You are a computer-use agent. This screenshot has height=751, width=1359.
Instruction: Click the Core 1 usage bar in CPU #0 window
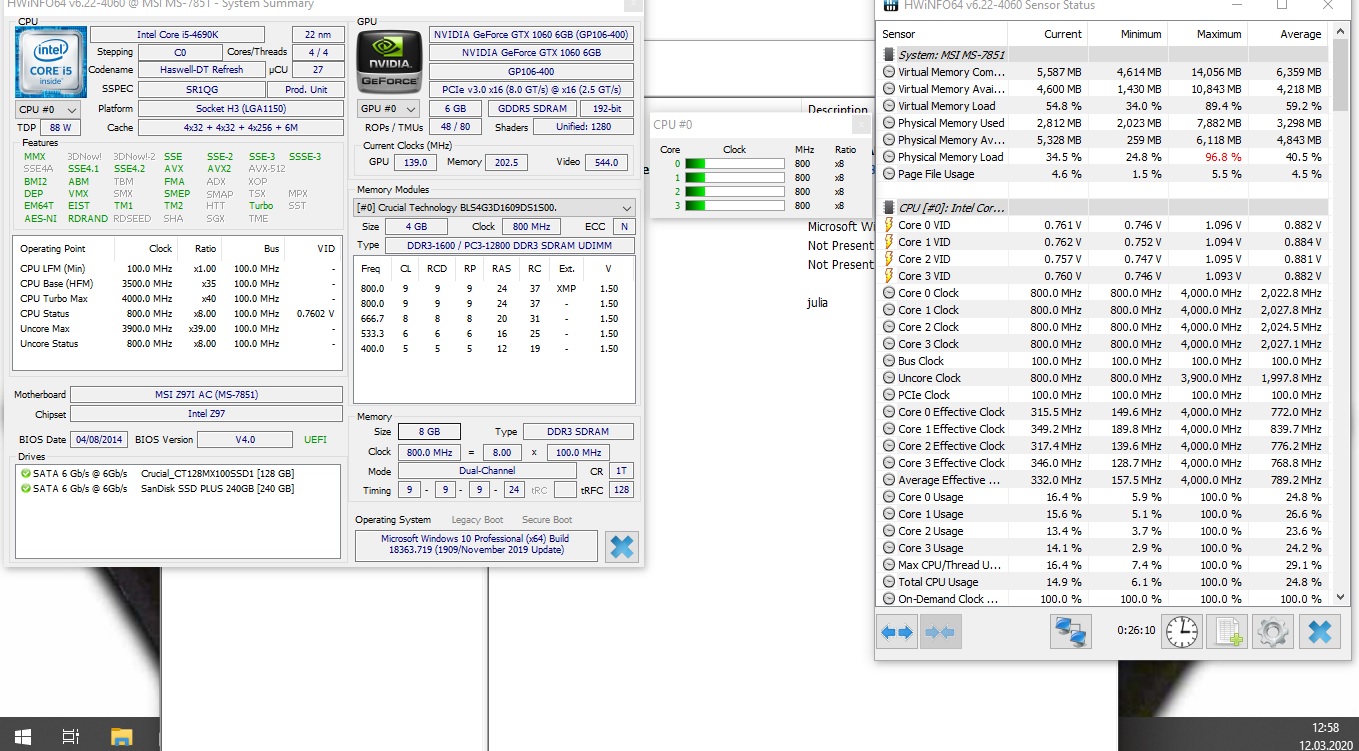735,178
